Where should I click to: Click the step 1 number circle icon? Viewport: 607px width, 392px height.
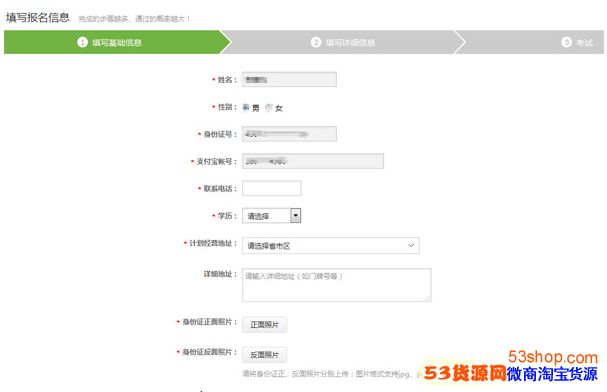coord(82,42)
